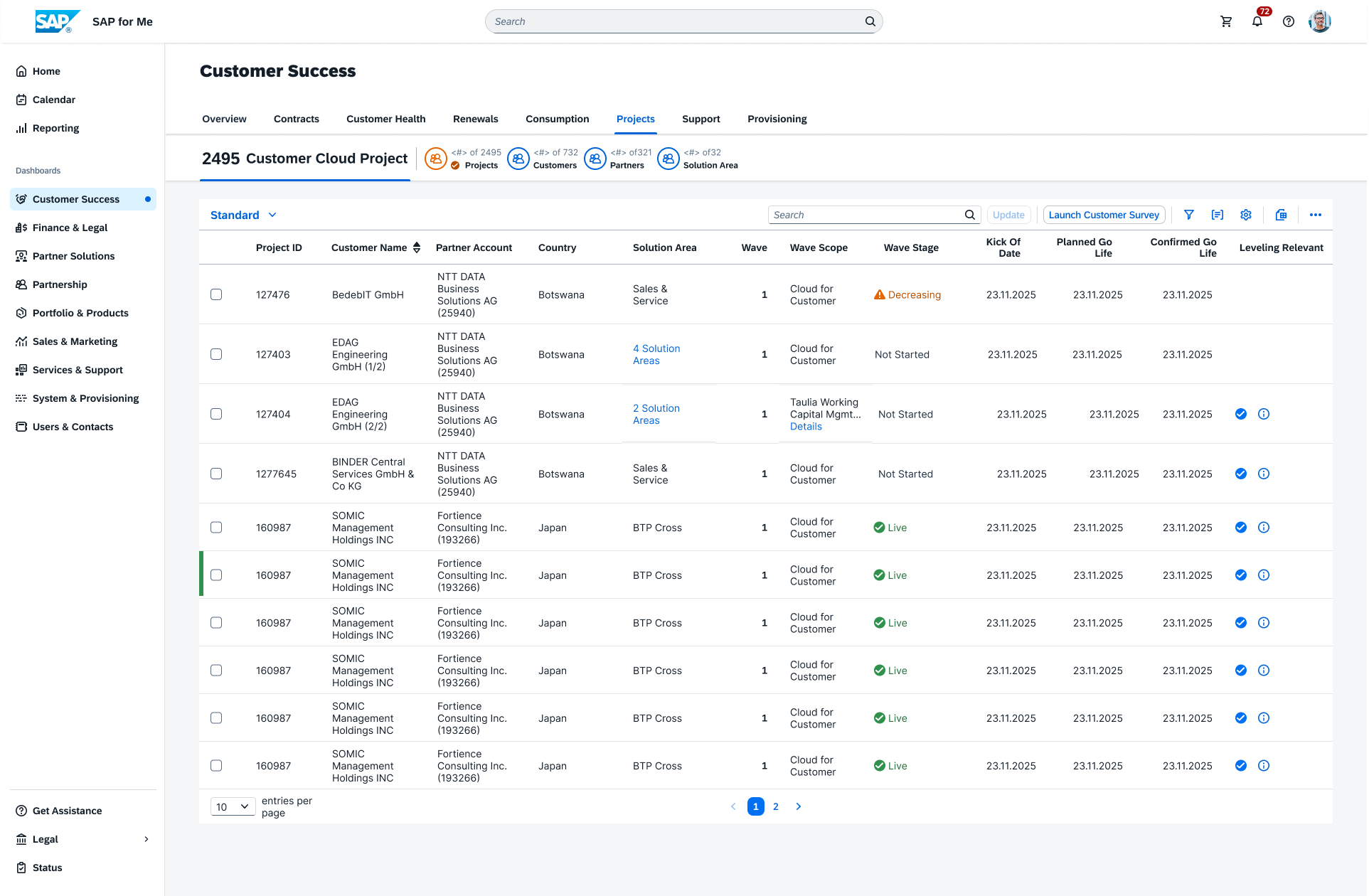1369x896 pixels.
Task: Click Project ID 127476 cell
Action: tap(273, 294)
